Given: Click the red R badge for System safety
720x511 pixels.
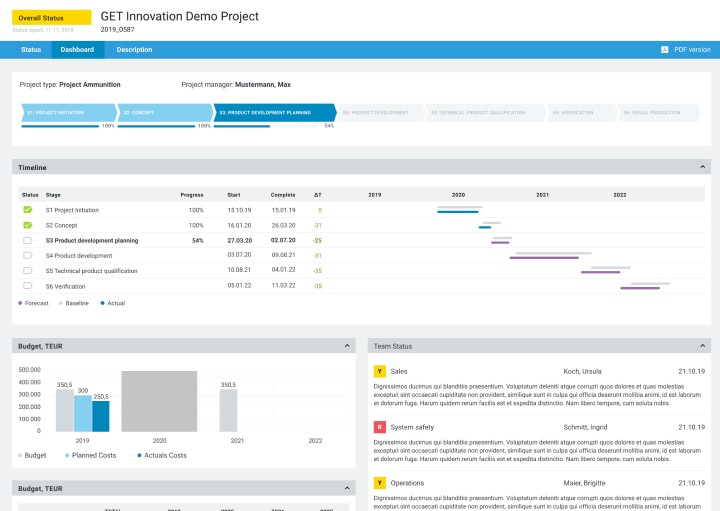Looking at the screenshot, I should pos(379,427).
